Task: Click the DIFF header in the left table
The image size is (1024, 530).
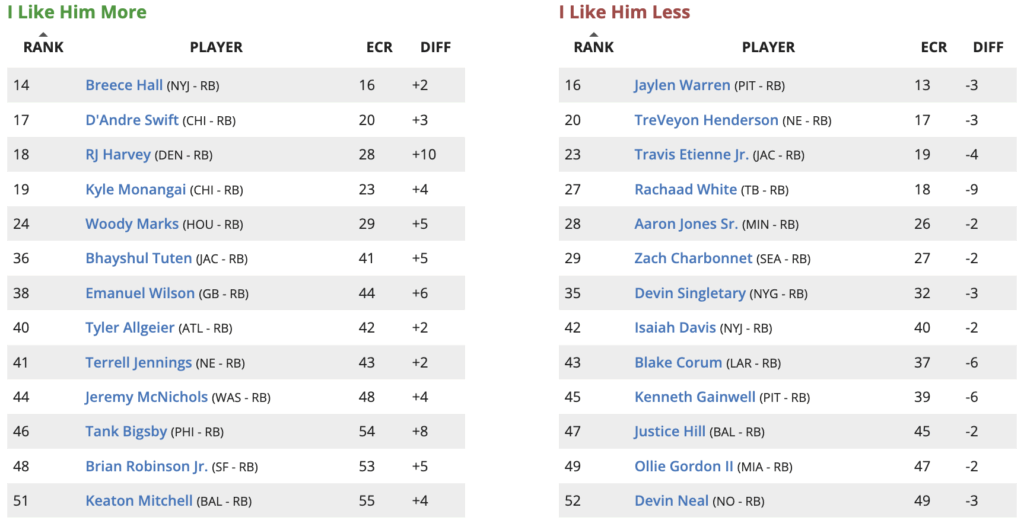Action: pyautogui.click(x=435, y=47)
